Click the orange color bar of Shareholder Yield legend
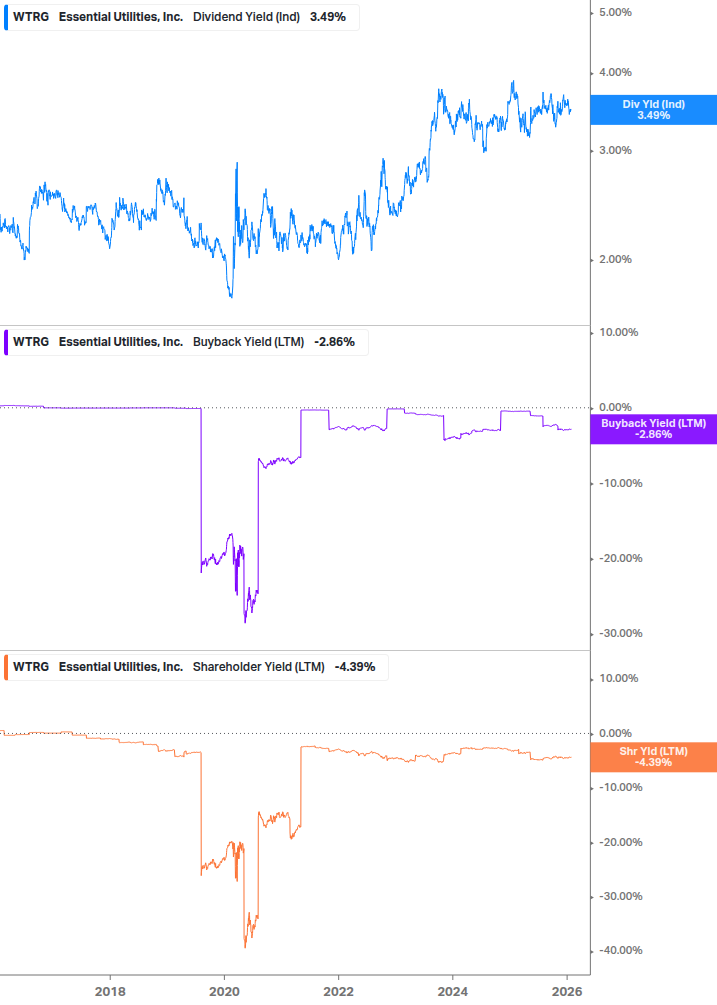Image resolution: width=717 pixels, height=1005 pixels. pos(6,667)
